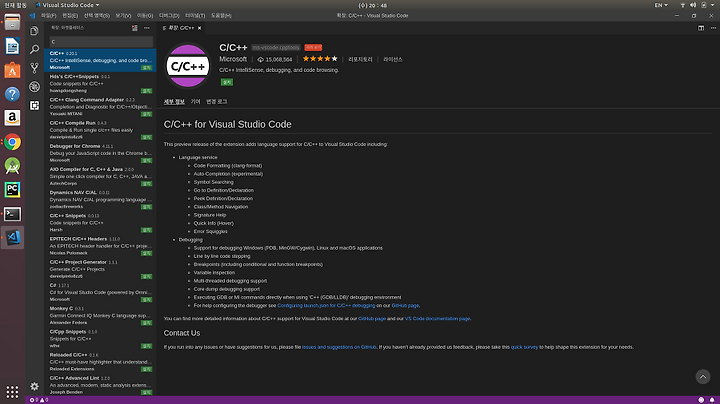Launch Android Studio from the dock
Viewport: 720px width, 404px height.
coord(12,166)
